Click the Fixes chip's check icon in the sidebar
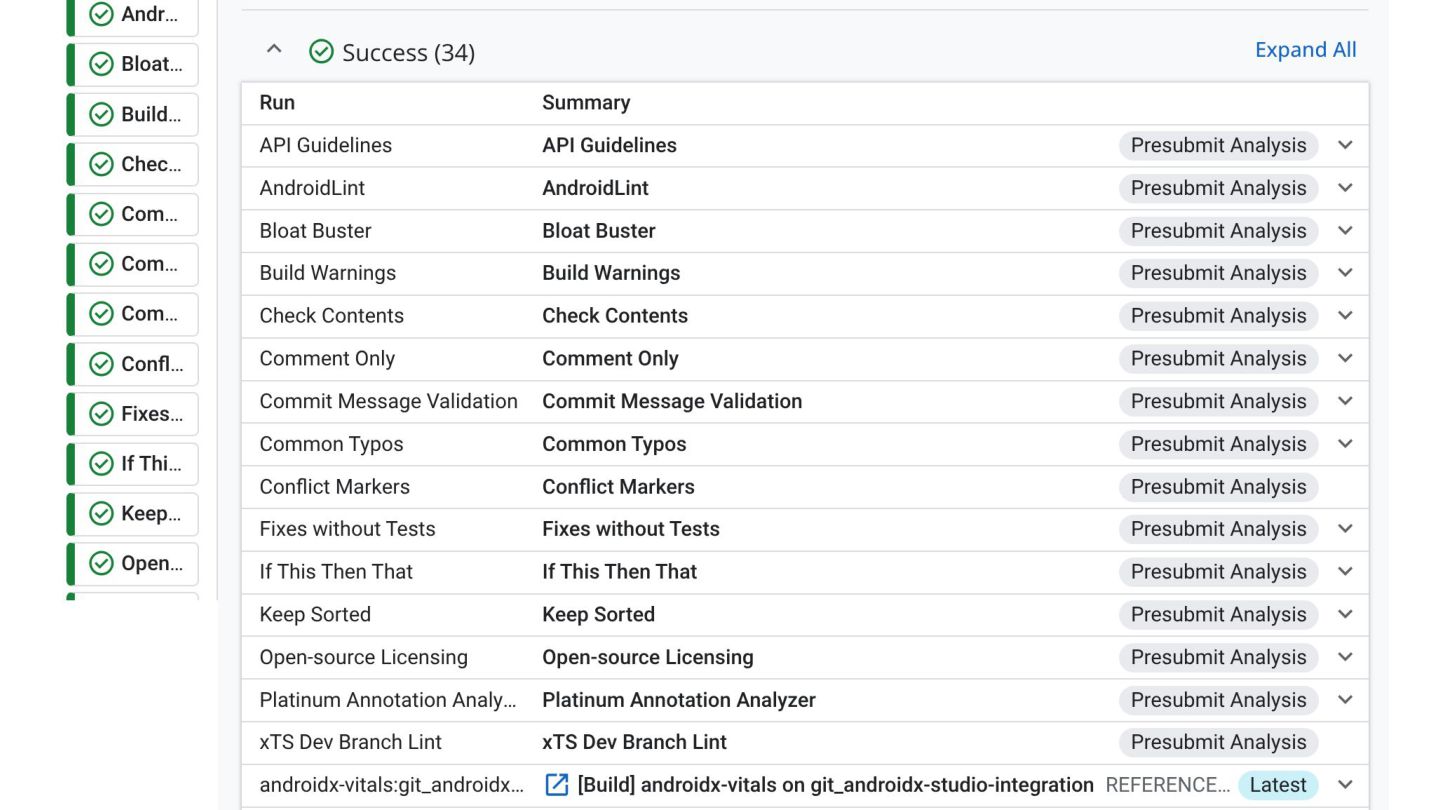 (x=101, y=414)
